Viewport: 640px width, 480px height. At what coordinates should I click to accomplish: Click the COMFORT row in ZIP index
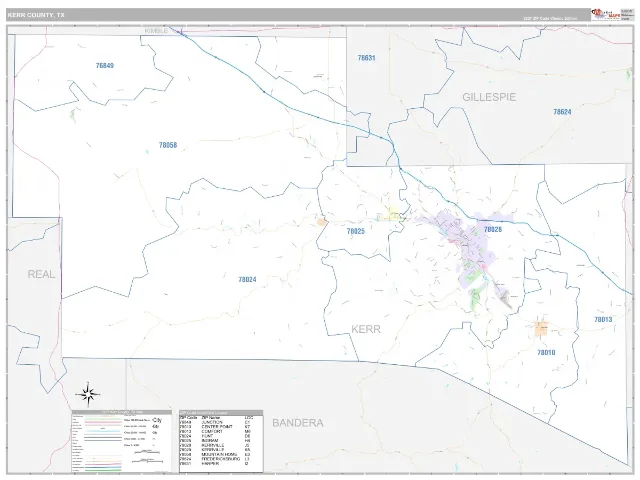(216, 431)
